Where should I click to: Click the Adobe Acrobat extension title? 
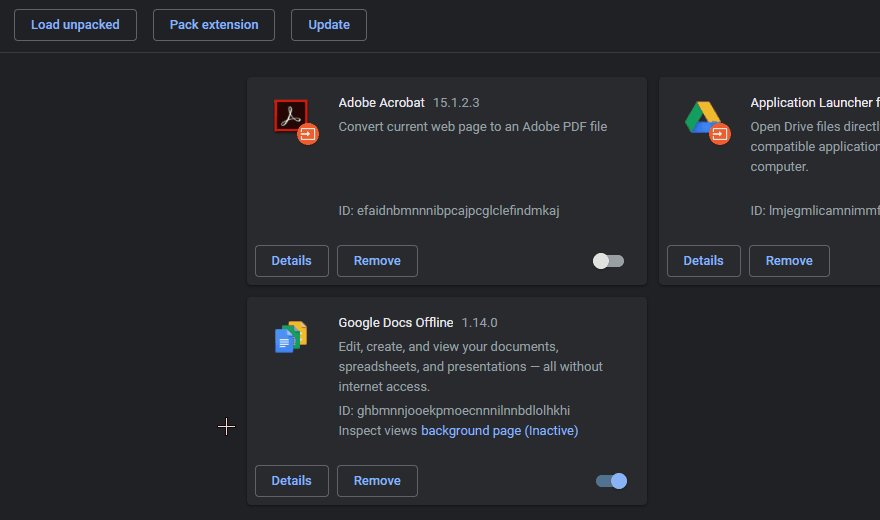point(381,102)
